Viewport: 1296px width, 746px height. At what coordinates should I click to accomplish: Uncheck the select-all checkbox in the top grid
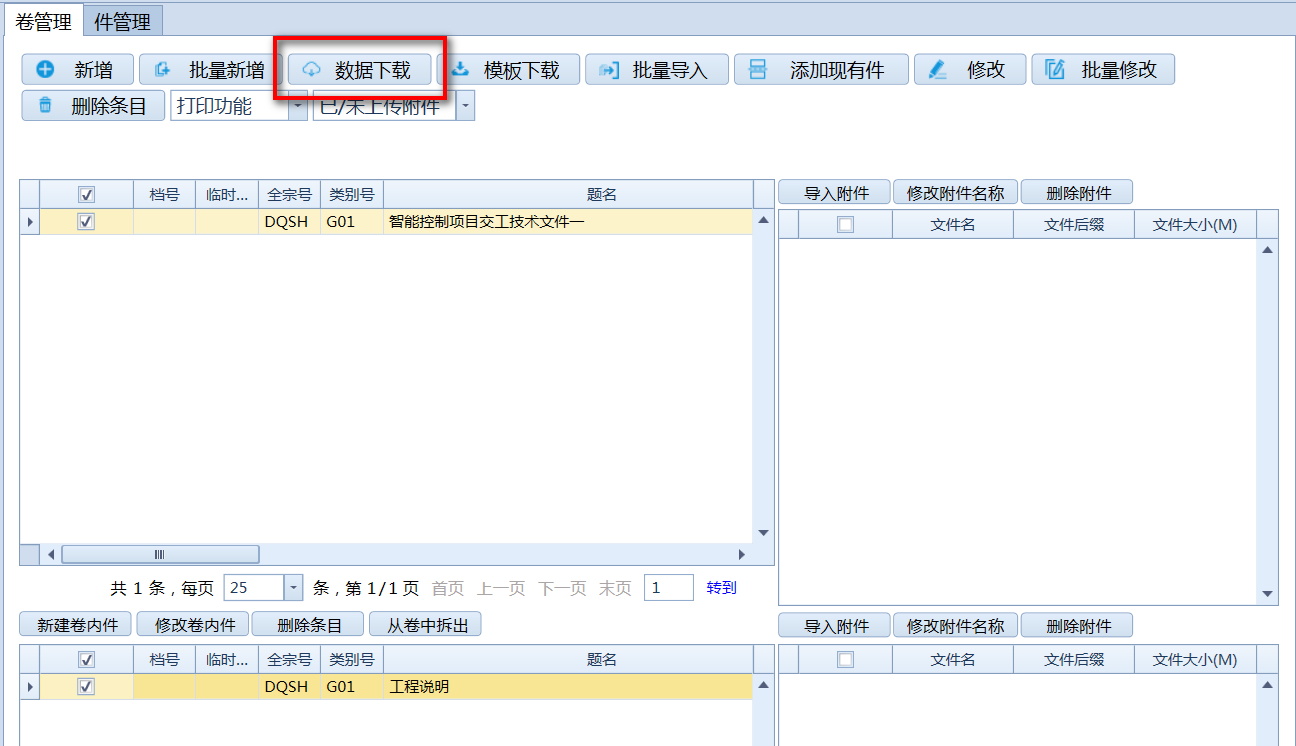85,193
